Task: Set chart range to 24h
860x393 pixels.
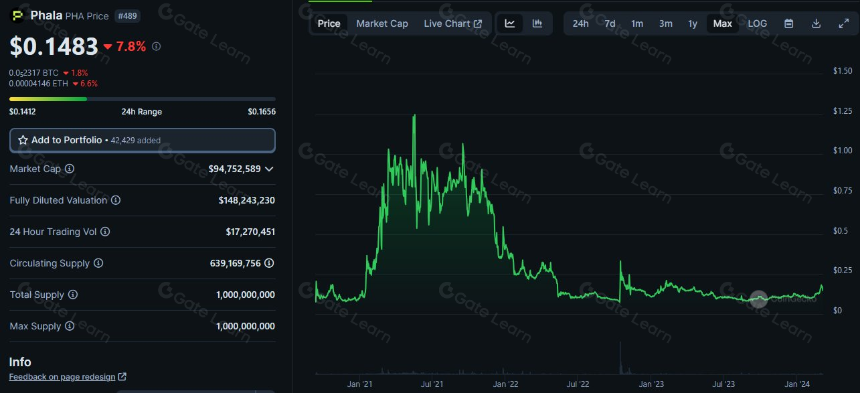Action: tap(580, 24)
